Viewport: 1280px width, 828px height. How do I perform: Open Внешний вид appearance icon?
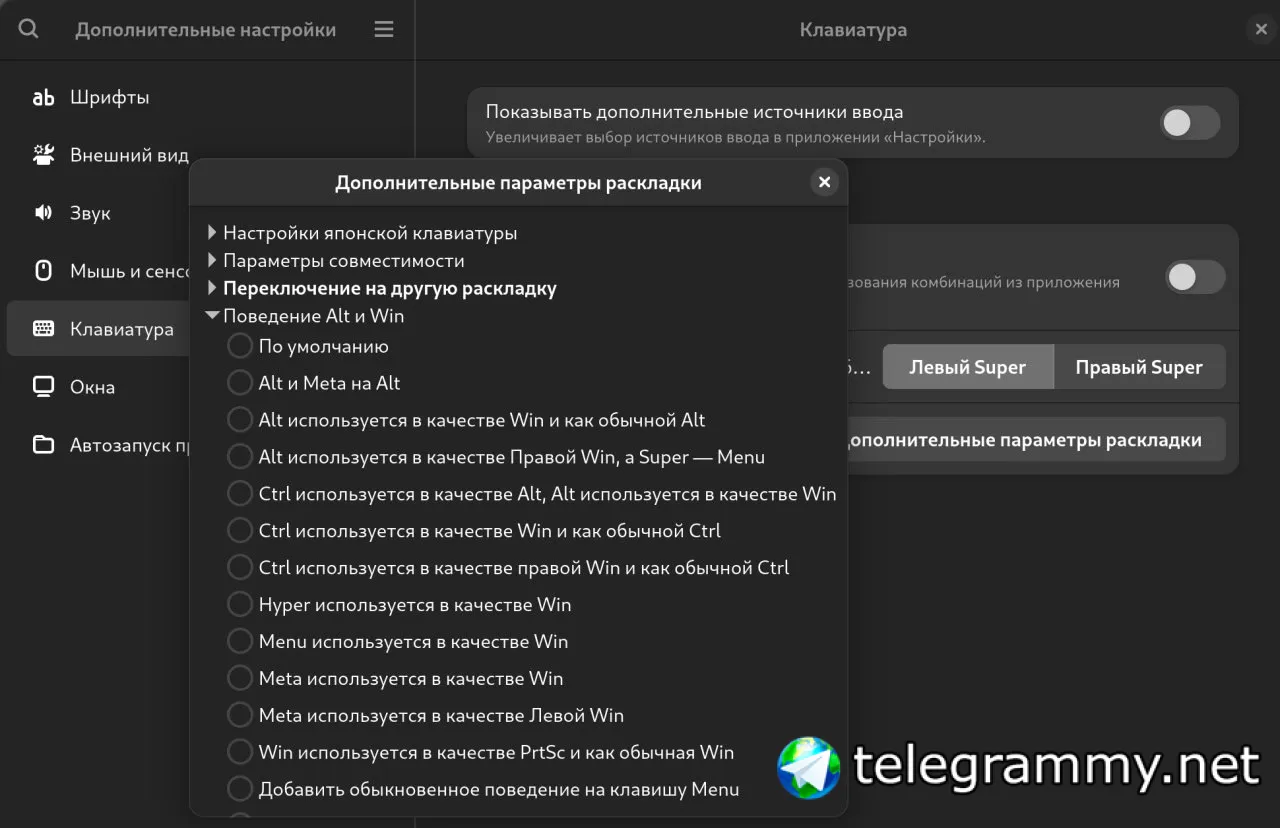point(43,155)
